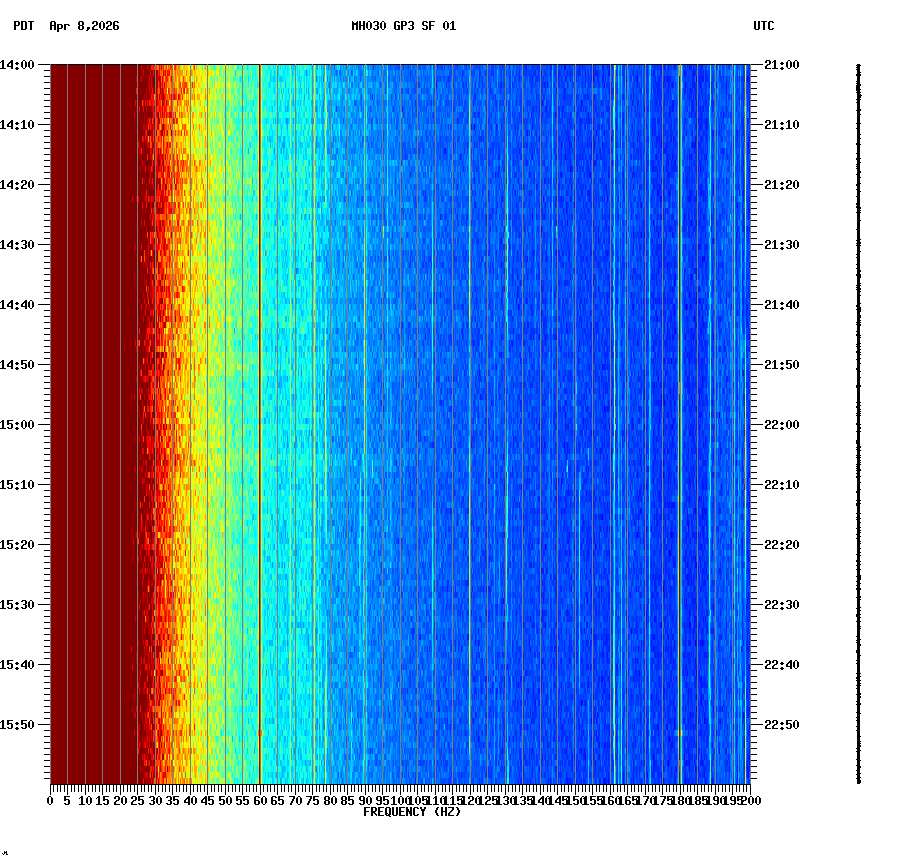Click the blue high-frequency region

point(600,400)
